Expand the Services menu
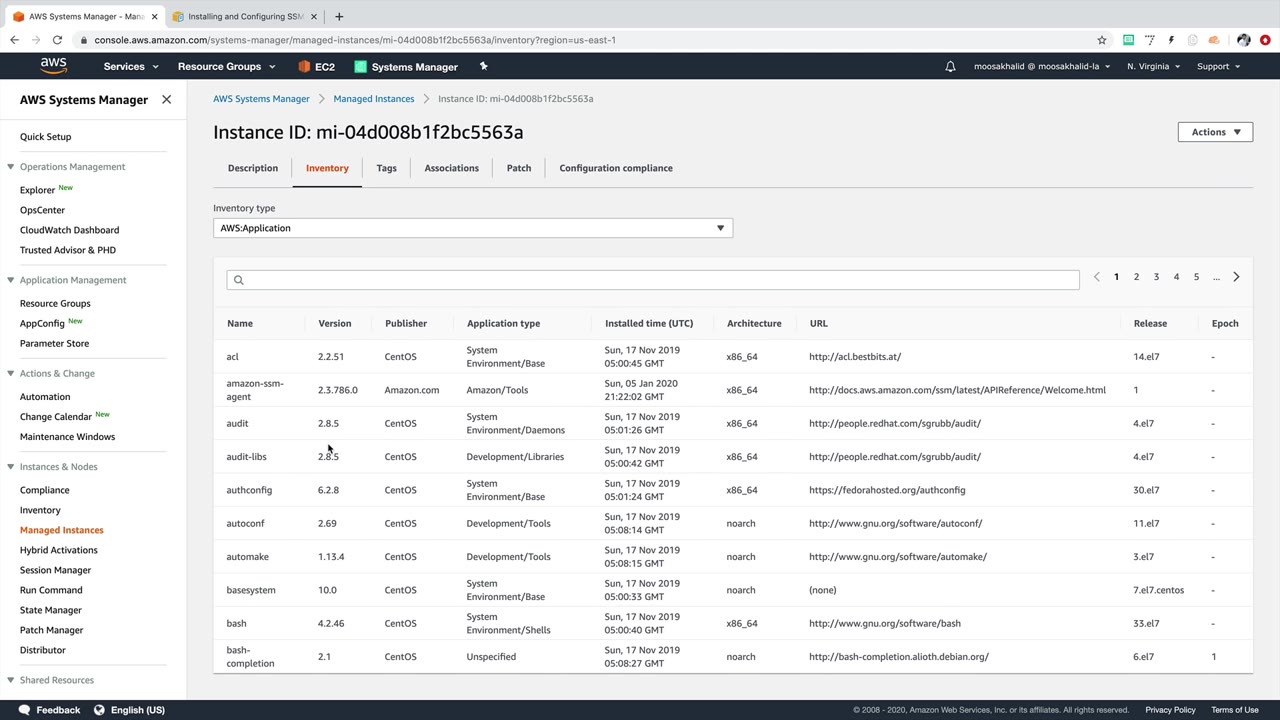 [x=131, y=67]
